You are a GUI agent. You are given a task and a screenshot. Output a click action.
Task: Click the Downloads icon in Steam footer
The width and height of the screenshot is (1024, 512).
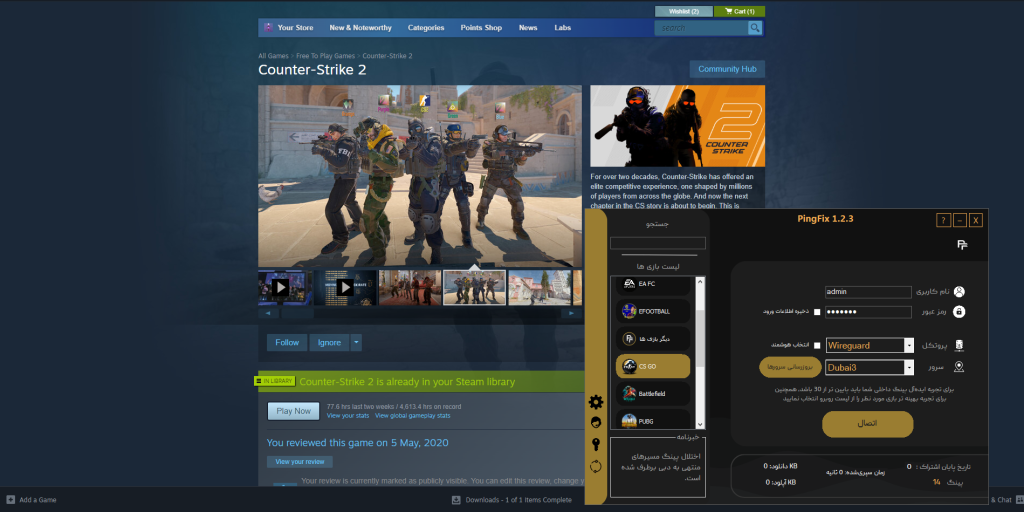tap(456, 500)
